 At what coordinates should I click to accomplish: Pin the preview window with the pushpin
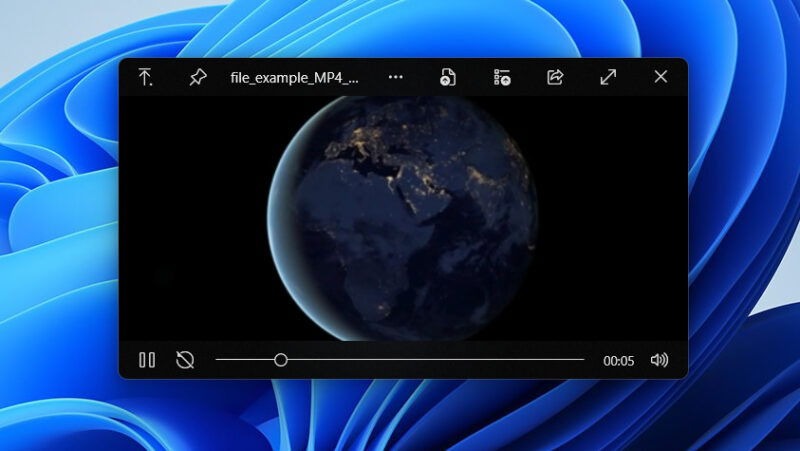(x=197, y=77)
